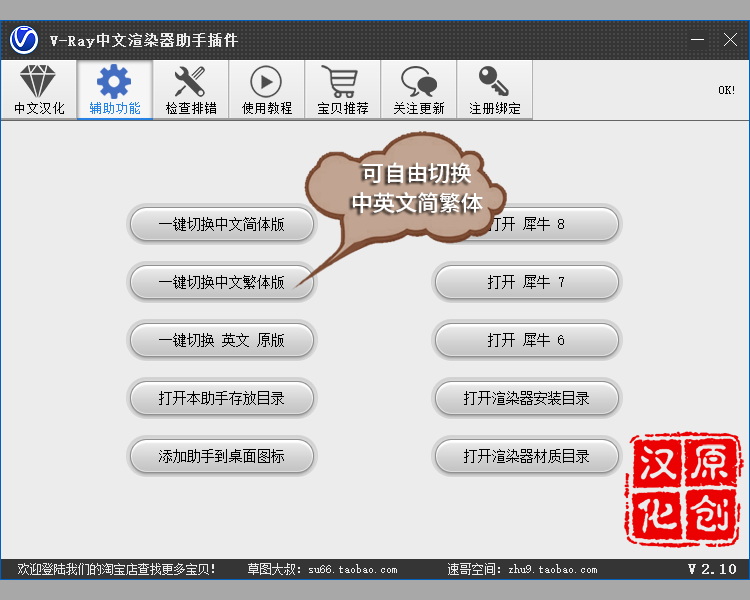Click 打开 犀牛 7 button
Screen dimensions: 750x600
pyautogui.click(x=527, y=282)
